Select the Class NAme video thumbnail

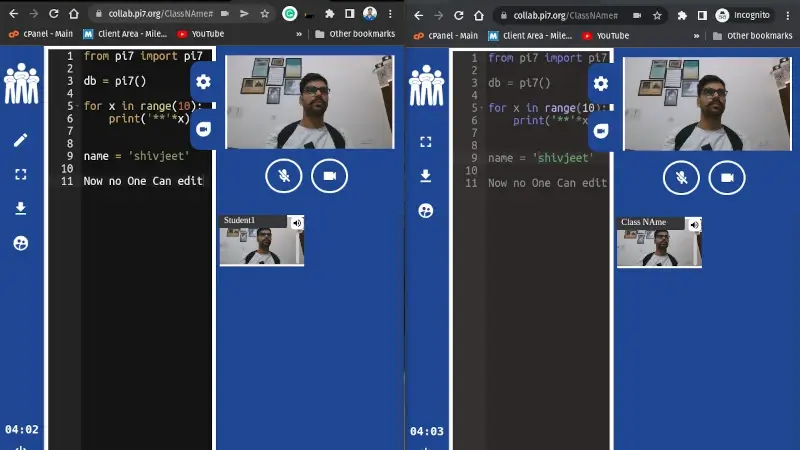point(659,243)
